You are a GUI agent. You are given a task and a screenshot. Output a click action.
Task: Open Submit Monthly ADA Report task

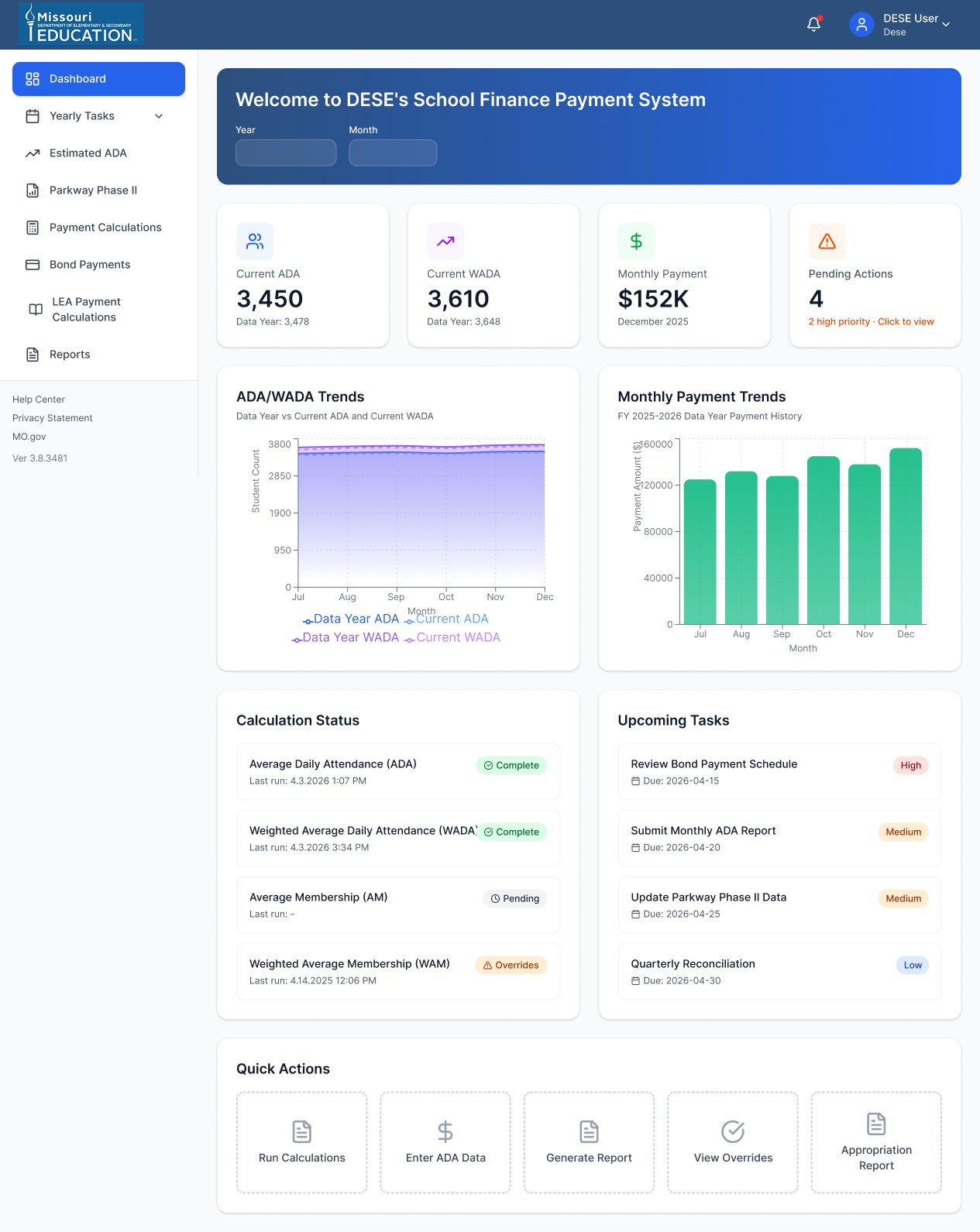(779, 839)
